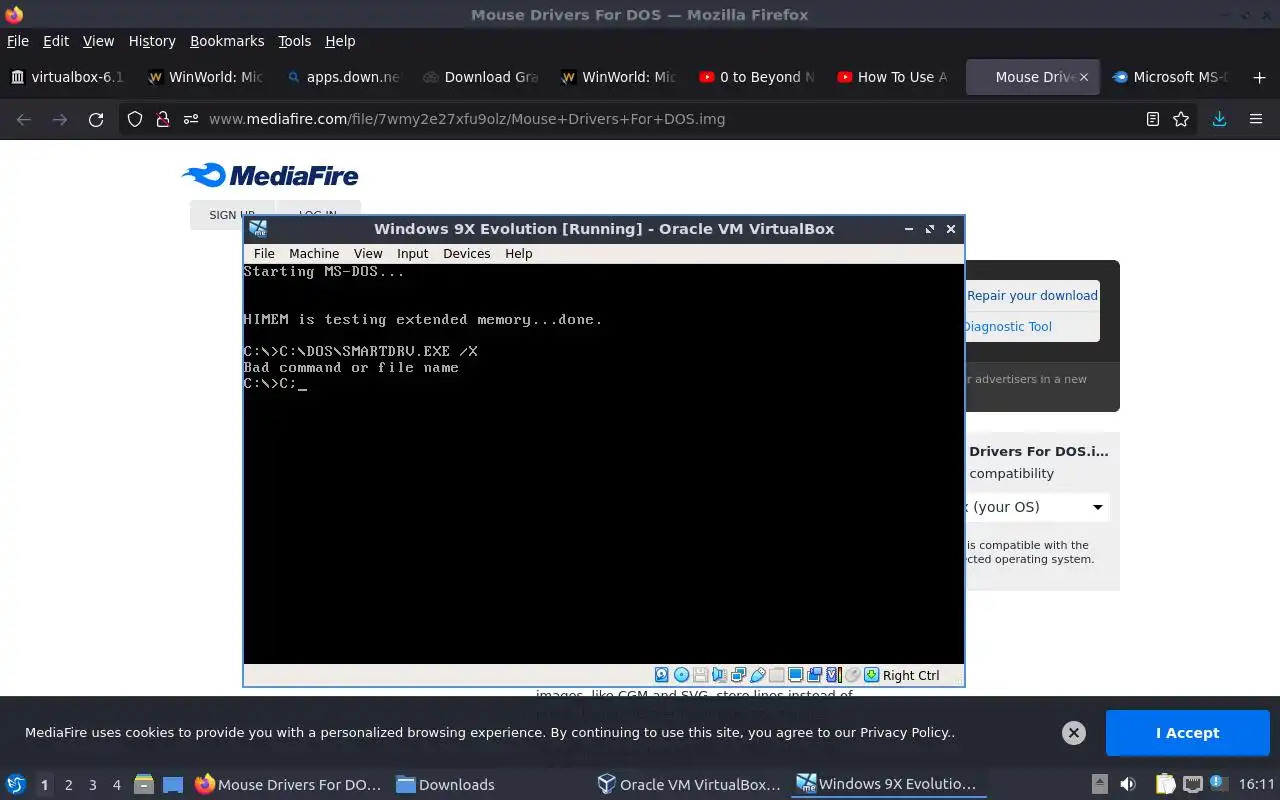Switch to workspace 4
1280x800 pixels.
click(x=116, y=785)
